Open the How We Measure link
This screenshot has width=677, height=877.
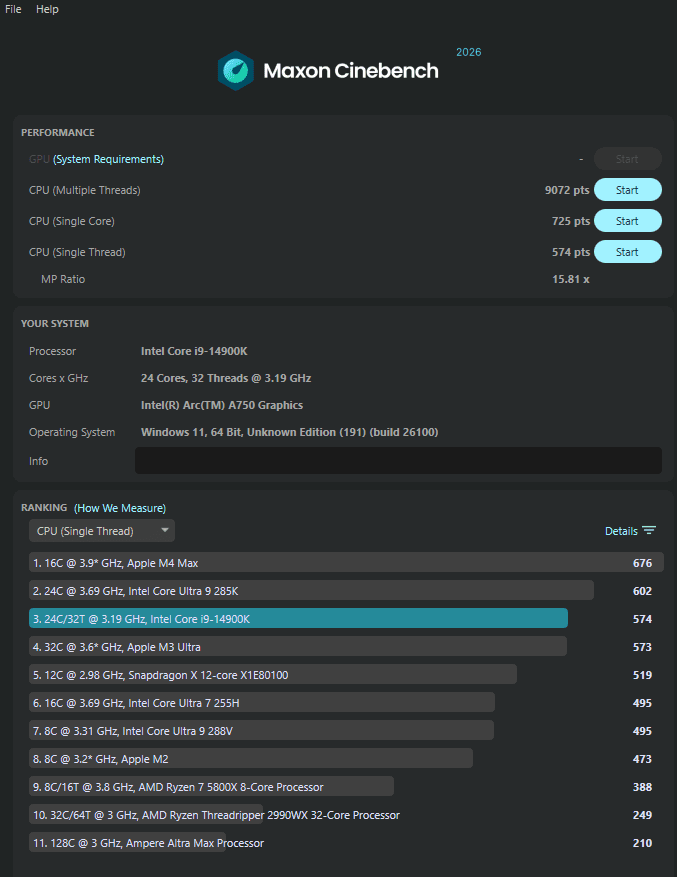point(120,508)
